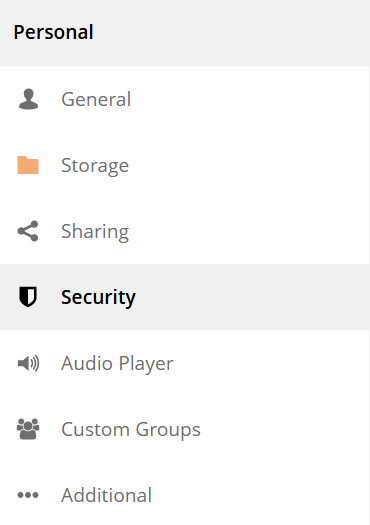Select the Sharing text entry
This screenshot has width=370, height=525.
(x=95, y=232)
